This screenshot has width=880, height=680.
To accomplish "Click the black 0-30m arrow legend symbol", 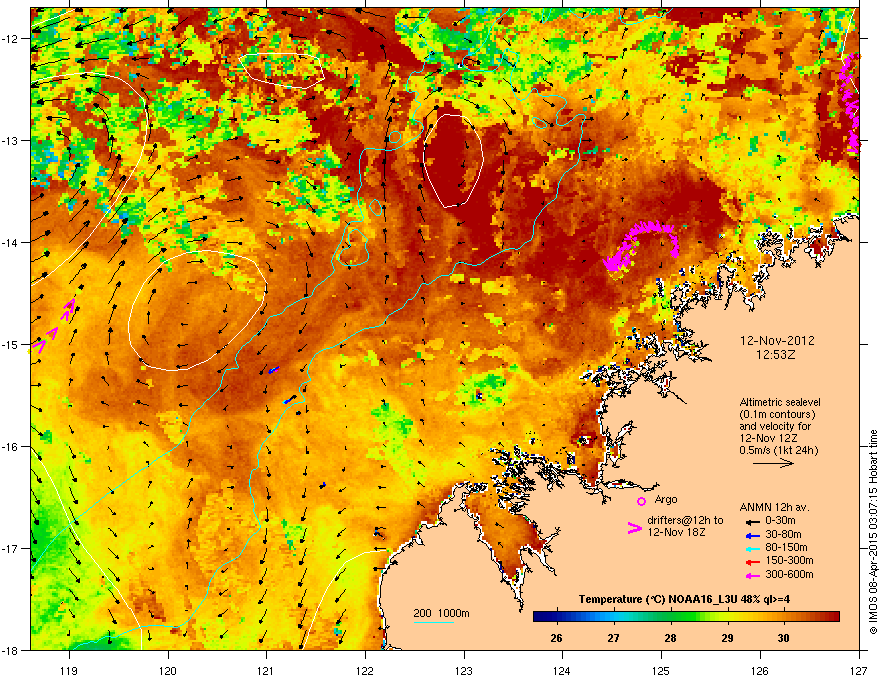I will click(x=753, y=521).
